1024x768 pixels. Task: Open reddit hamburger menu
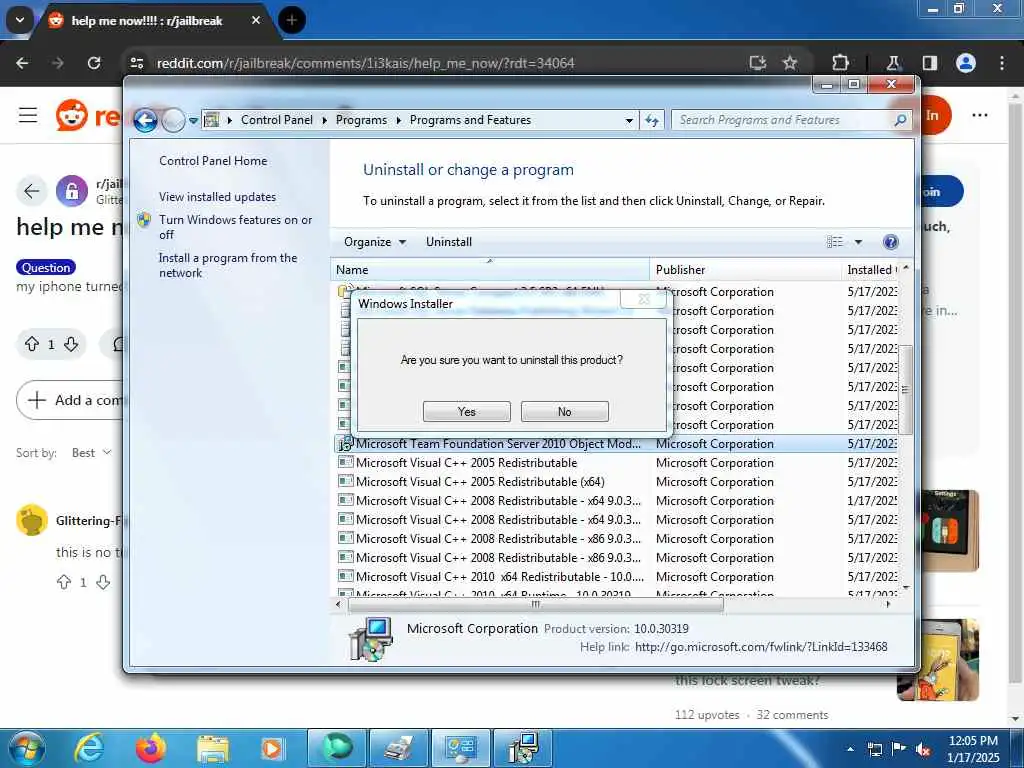[x=28, y=116]
